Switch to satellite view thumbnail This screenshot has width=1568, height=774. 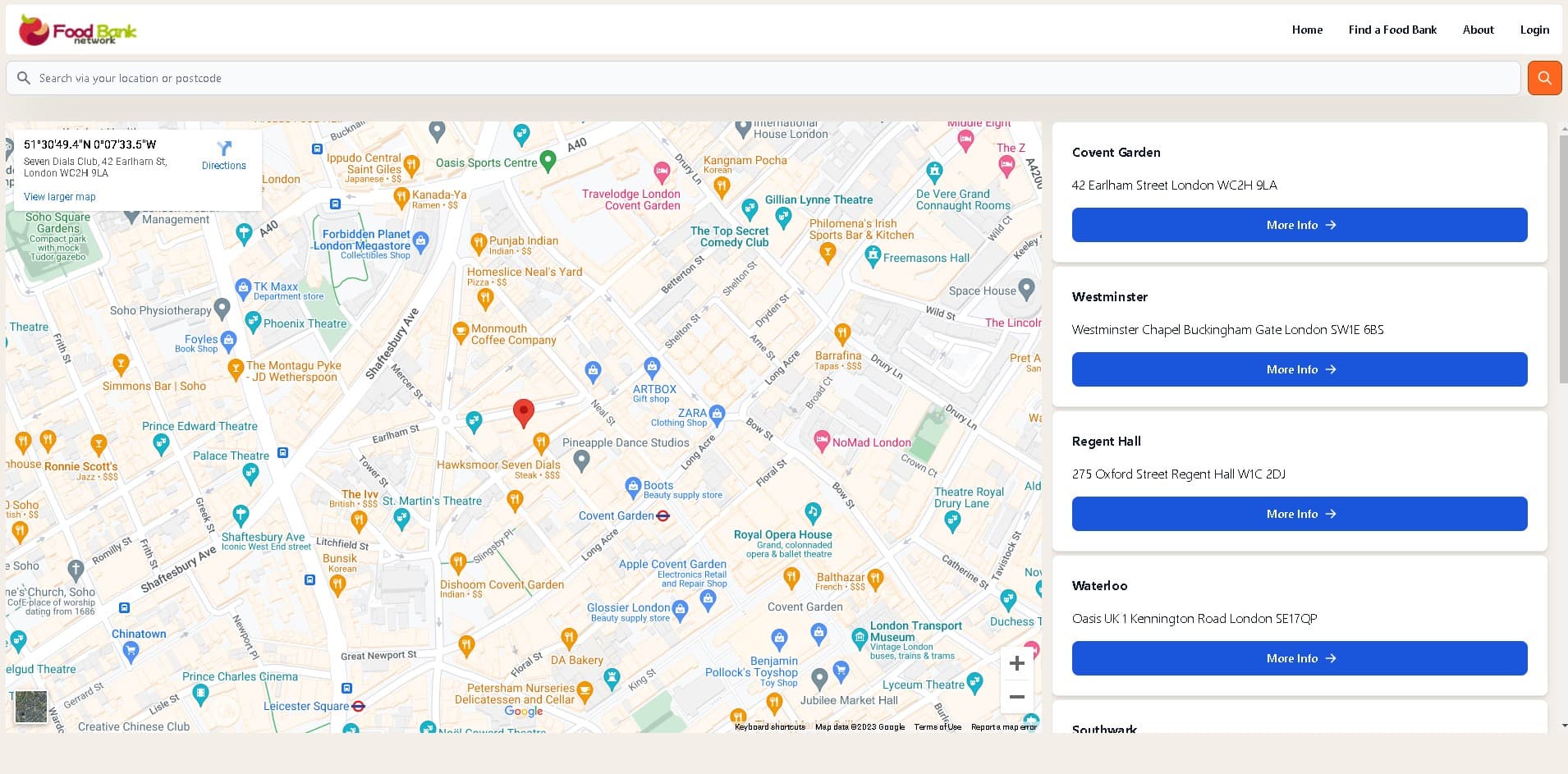[x=31, y=707]
